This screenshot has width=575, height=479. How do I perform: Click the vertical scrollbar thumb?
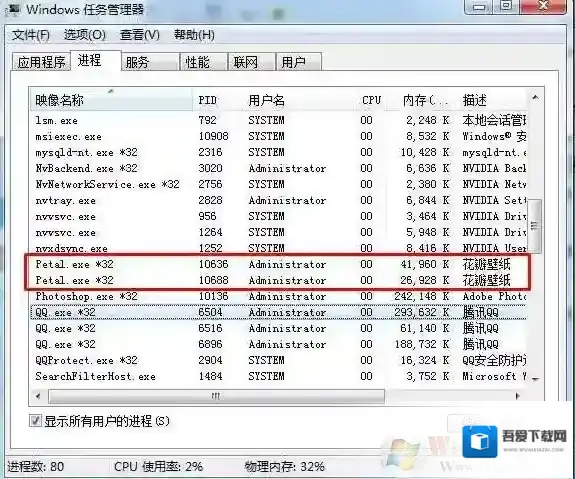point(535,226)
